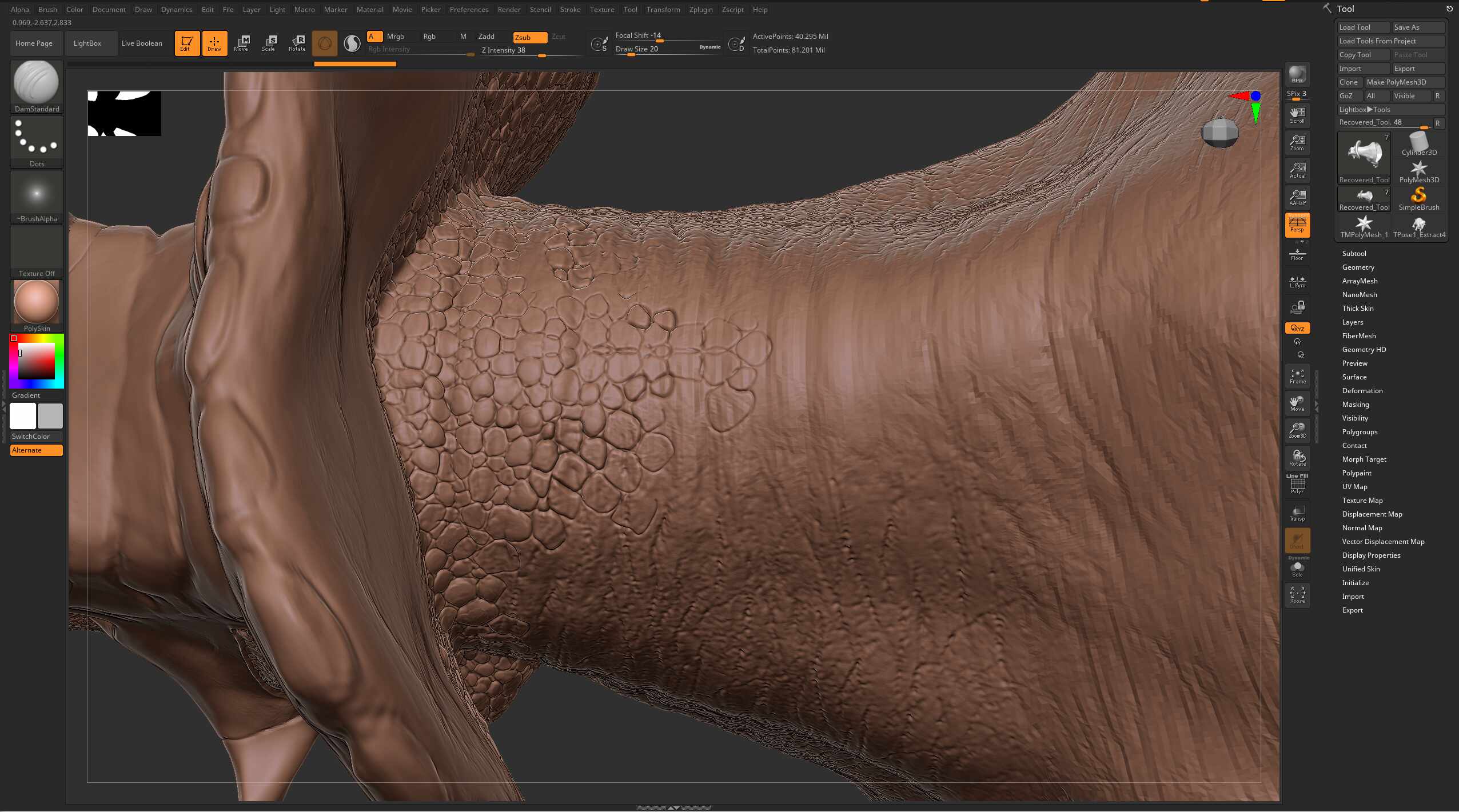Click the Load Tool button
This screenshot has width=1459, height=812.
pyautogui.click(x=1363, y=27)
